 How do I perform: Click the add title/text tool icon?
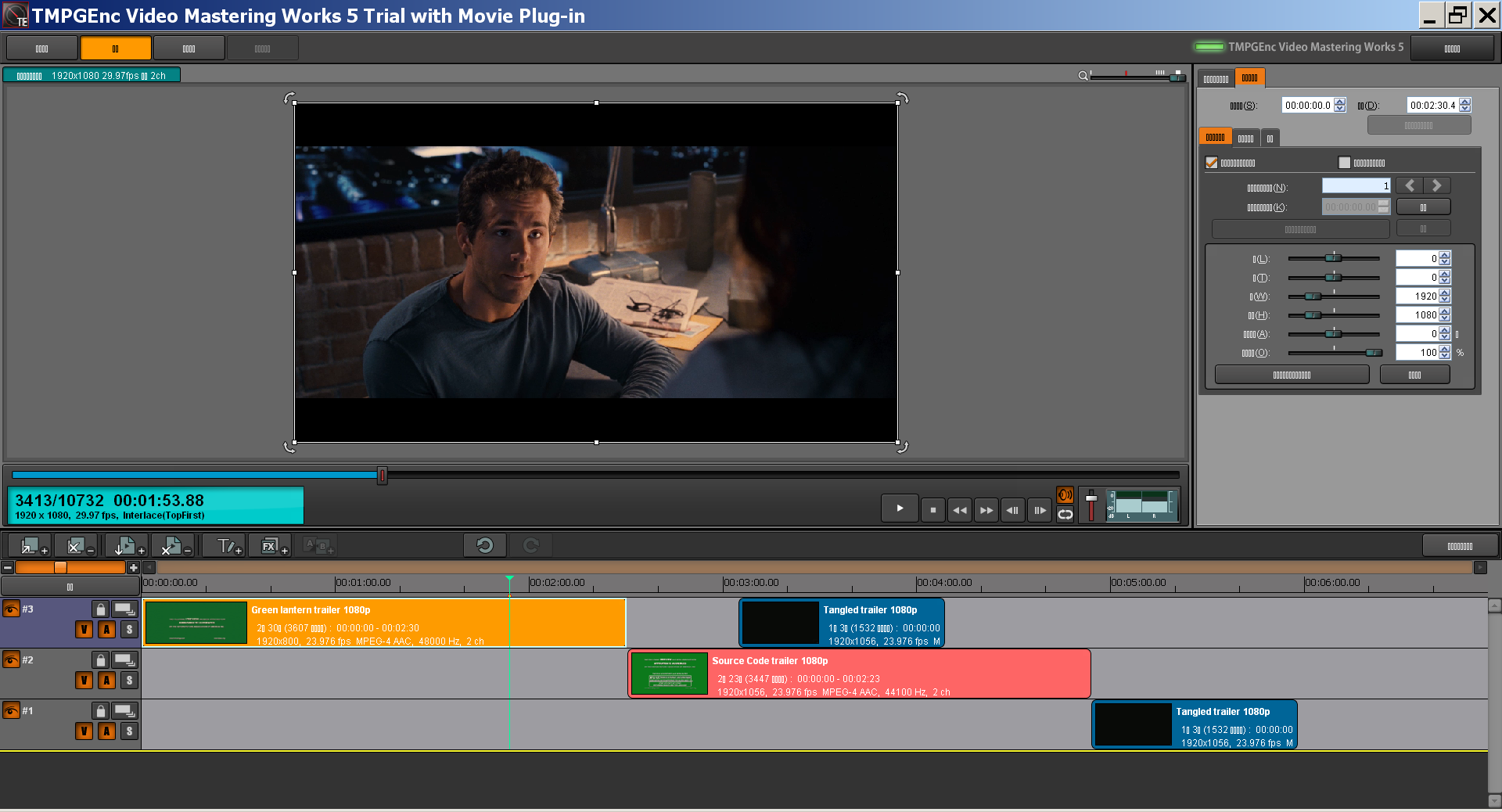pyautogui.click(x=228, y=545)
